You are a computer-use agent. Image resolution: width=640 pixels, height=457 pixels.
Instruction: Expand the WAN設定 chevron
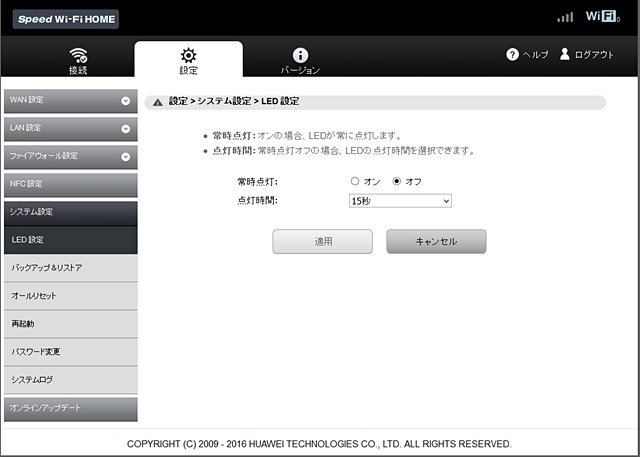click(126, 101)
